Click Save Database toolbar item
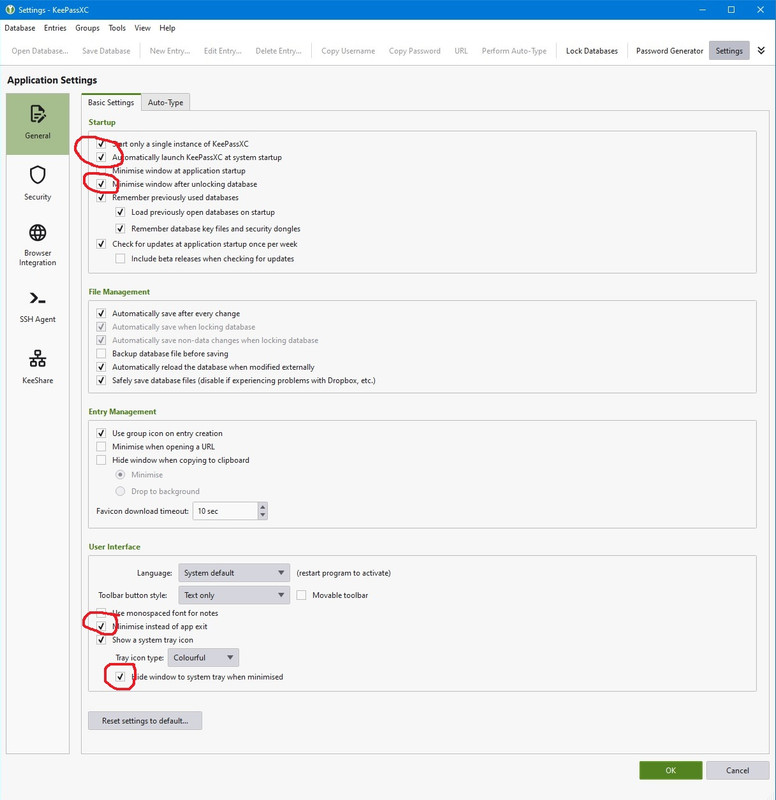The width and height of the screenshot is (776, 800). click(106, 51)
